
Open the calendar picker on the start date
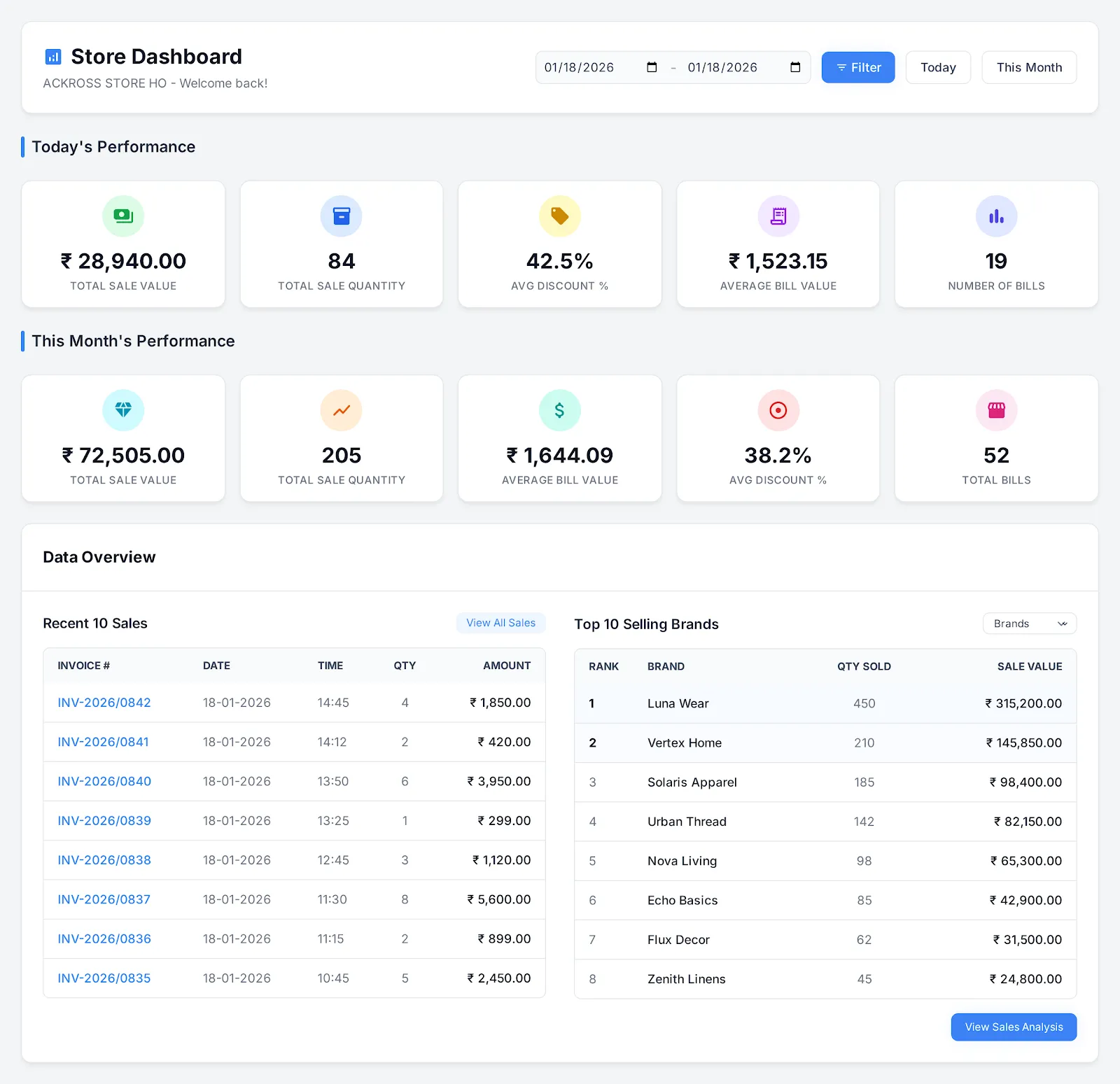point(651,67)
